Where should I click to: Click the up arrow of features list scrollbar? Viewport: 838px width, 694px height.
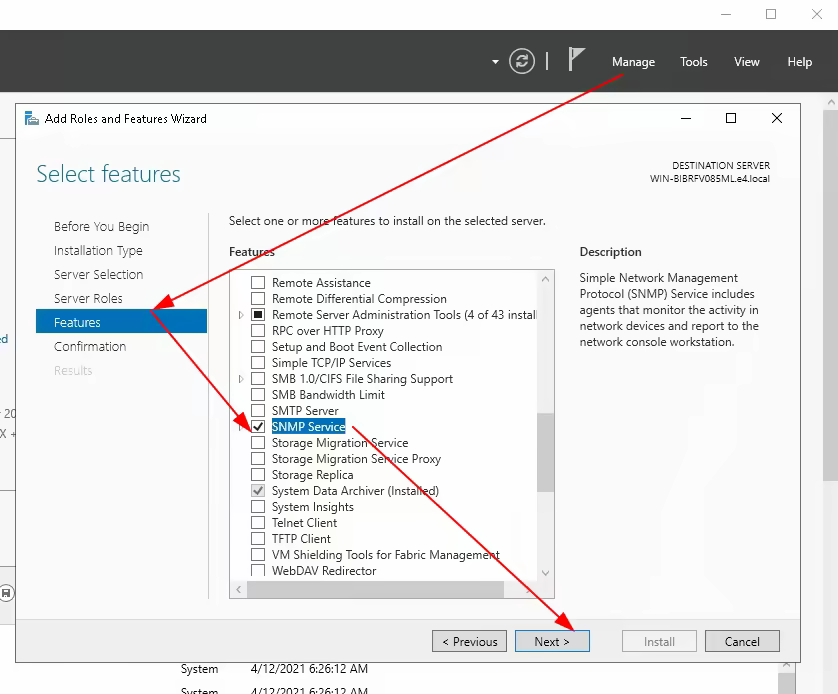click(545, 279)
